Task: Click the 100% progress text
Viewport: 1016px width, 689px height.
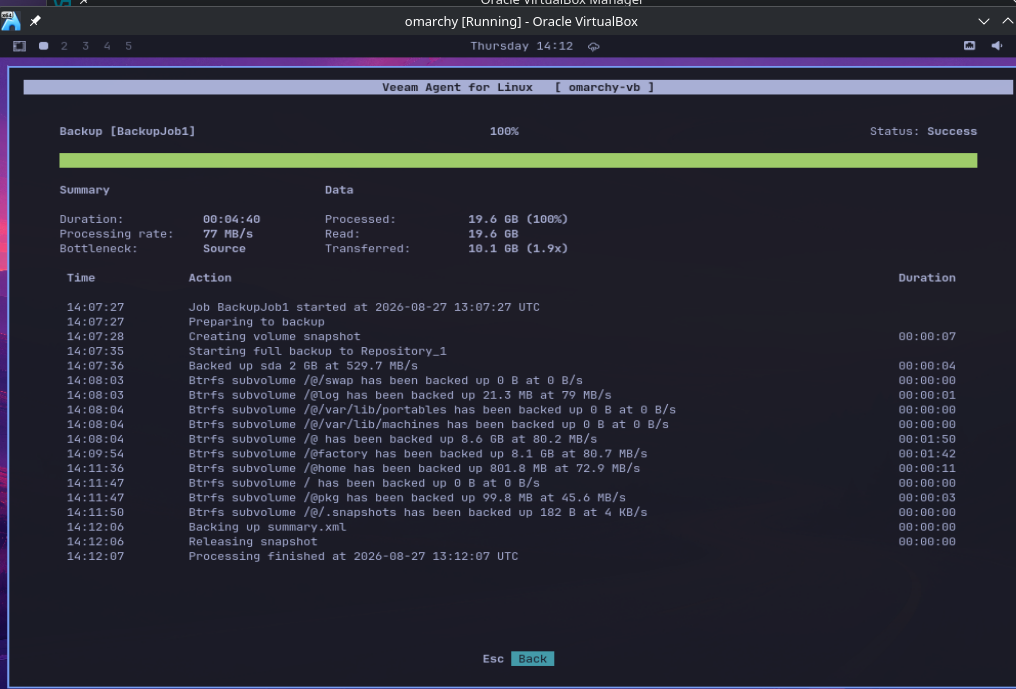Action: (x=504, y=131)
